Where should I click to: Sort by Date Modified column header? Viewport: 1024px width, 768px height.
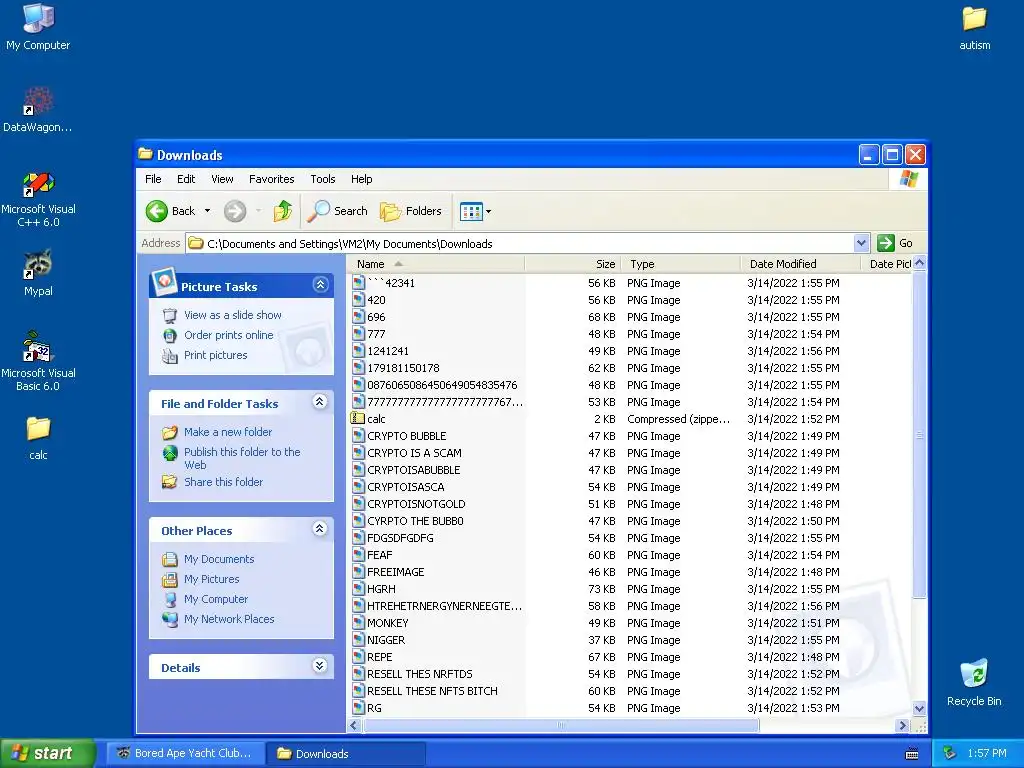[801, 264]
